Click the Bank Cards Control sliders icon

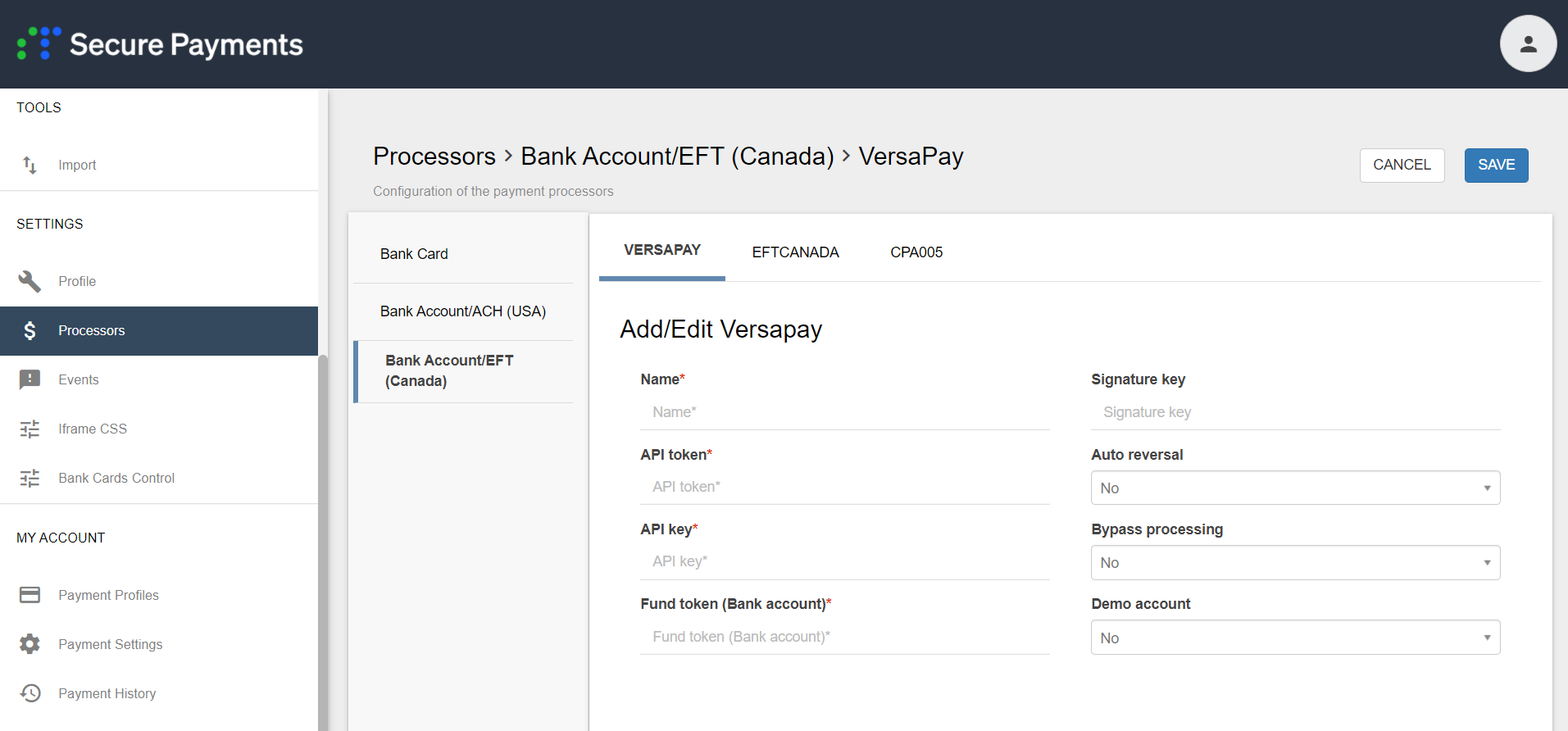[30, 478]
